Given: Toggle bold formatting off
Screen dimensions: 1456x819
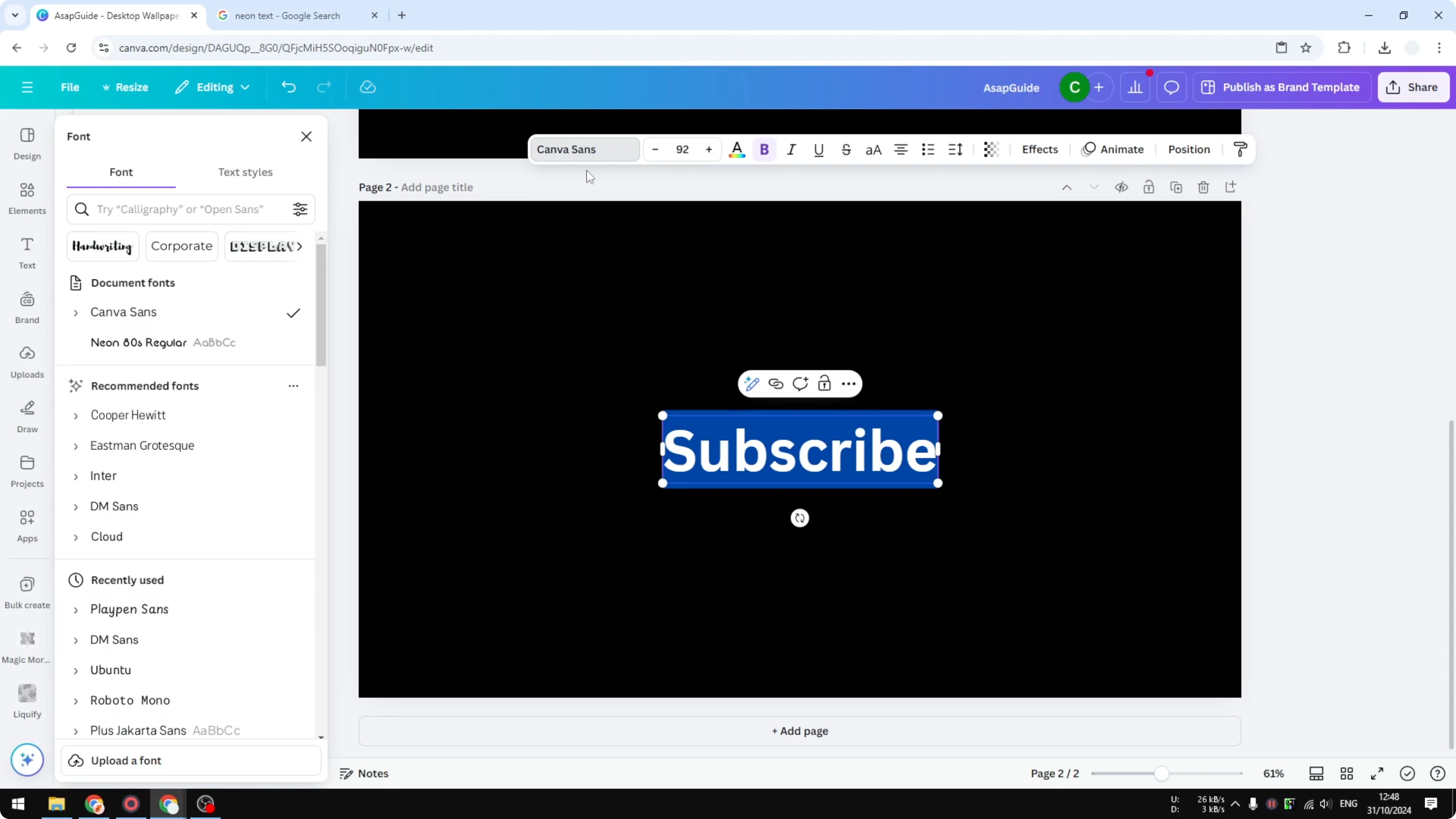Looking at the screenshot, I should (764, 149).
